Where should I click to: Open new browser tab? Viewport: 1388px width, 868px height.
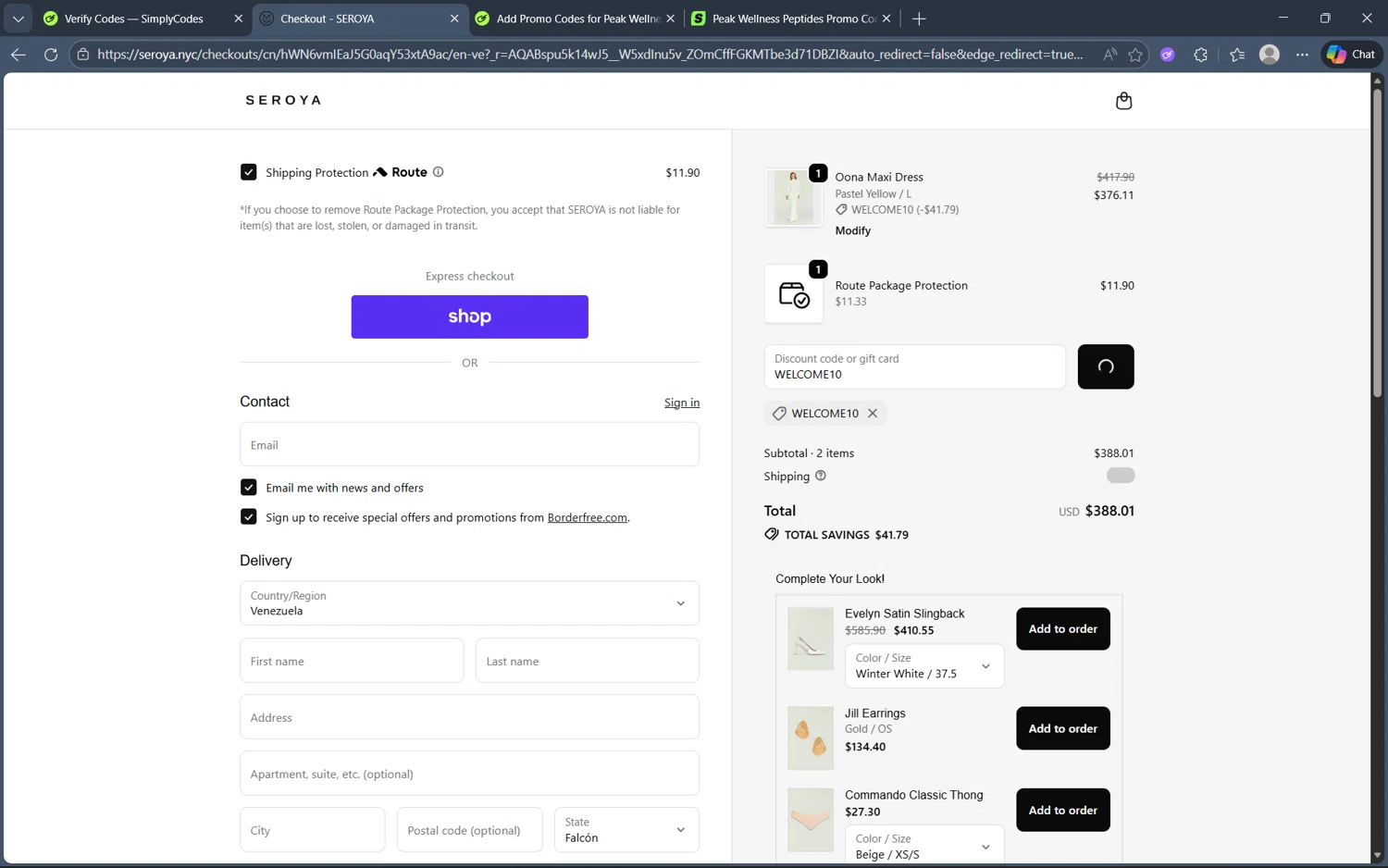[x=919, y=19]
